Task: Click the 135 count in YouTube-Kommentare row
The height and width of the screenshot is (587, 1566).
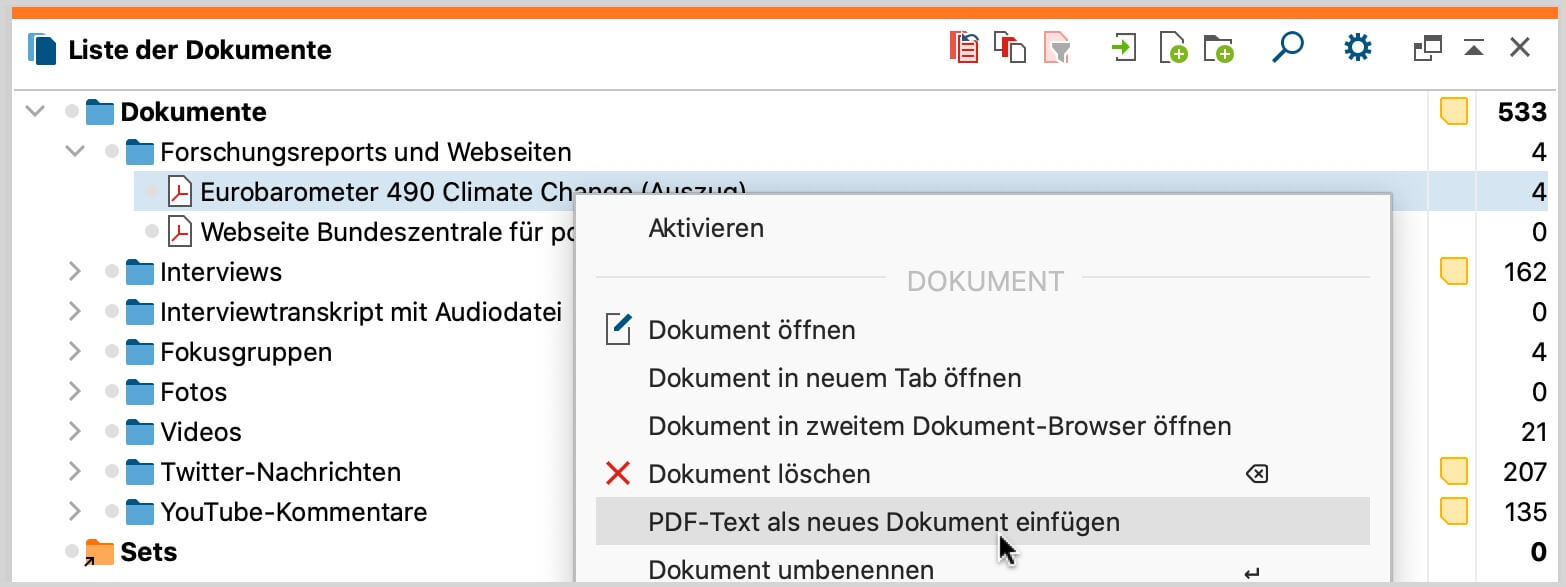Action: point(1525,512)
